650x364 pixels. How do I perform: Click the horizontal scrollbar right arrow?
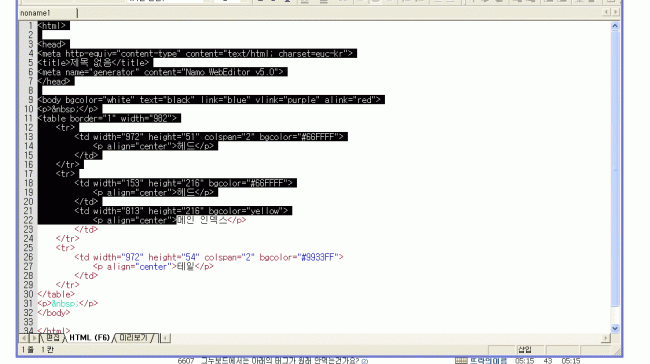(x=606, y=338)
